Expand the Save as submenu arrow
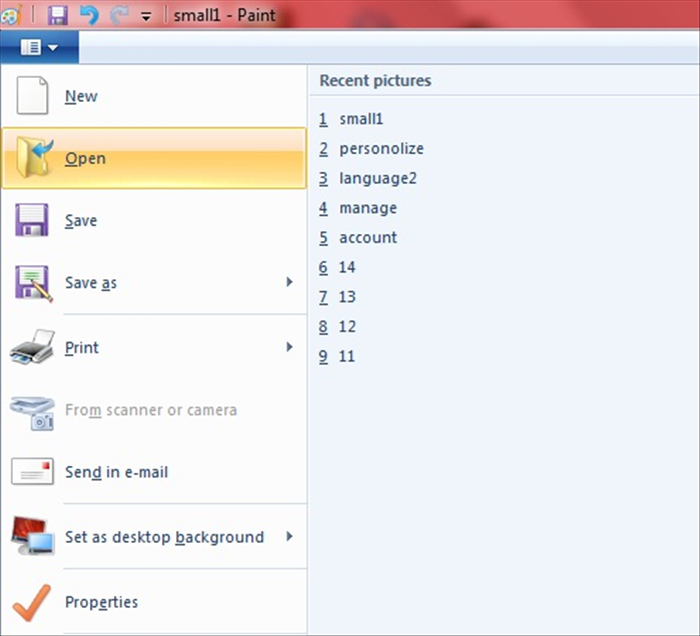700x636 pixels. click(290, 282)
